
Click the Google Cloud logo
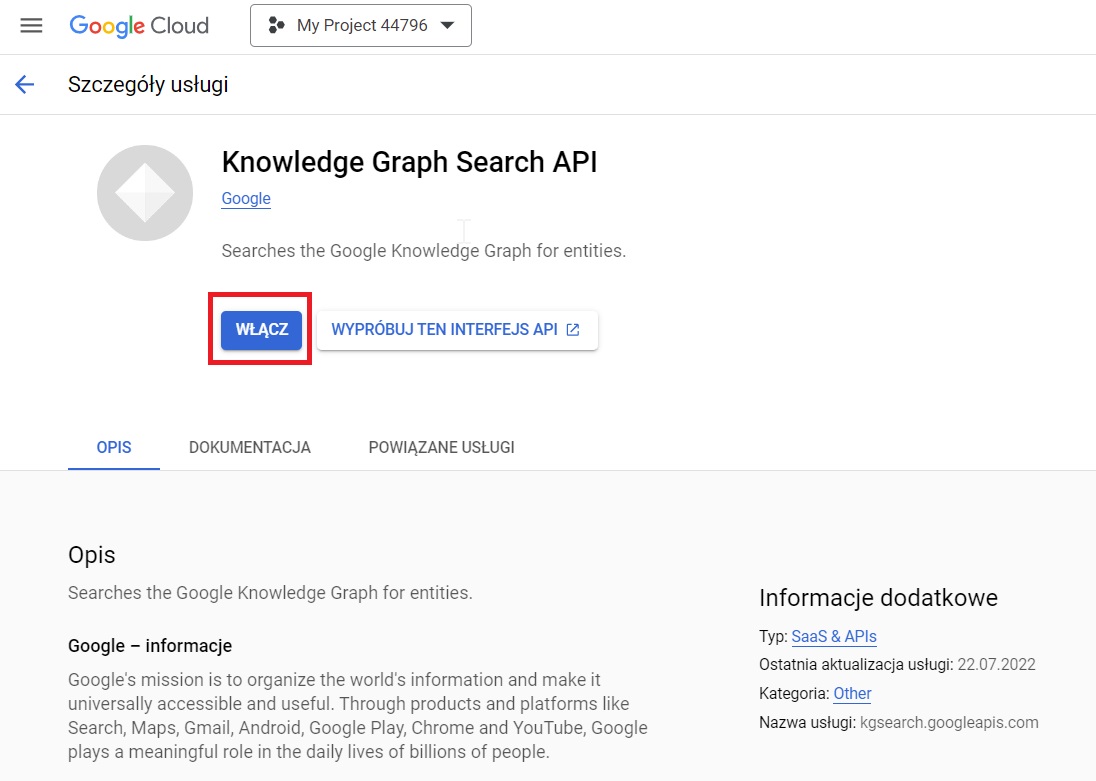tap(138, 25)
